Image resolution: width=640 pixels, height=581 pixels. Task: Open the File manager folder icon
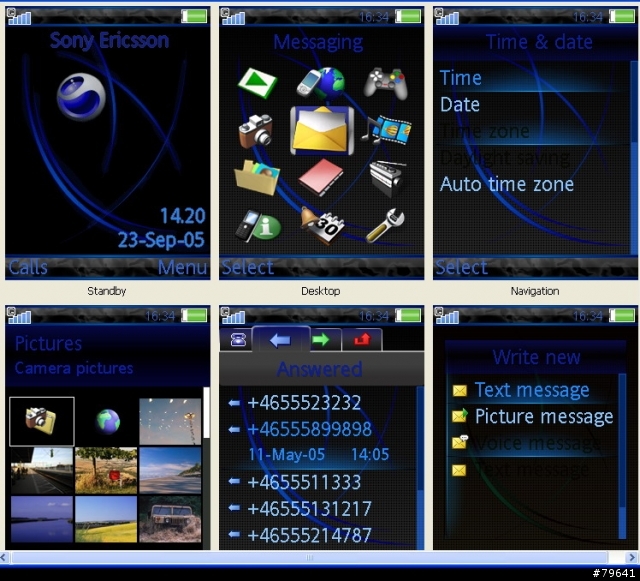[x=257, y=178]
